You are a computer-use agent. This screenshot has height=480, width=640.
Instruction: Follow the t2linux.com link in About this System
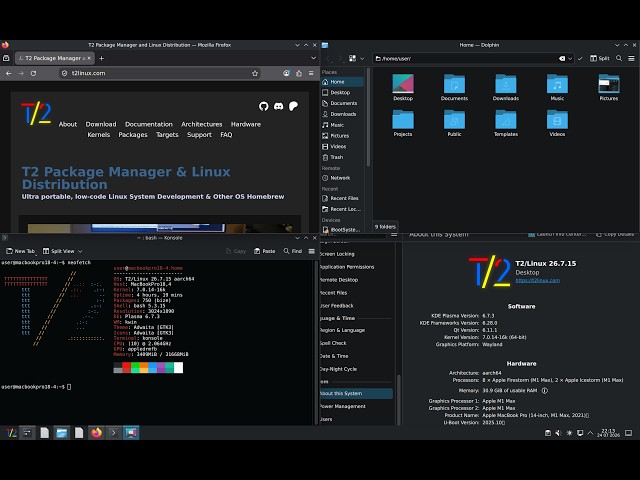pyautogui.click(x=538, y=280)
